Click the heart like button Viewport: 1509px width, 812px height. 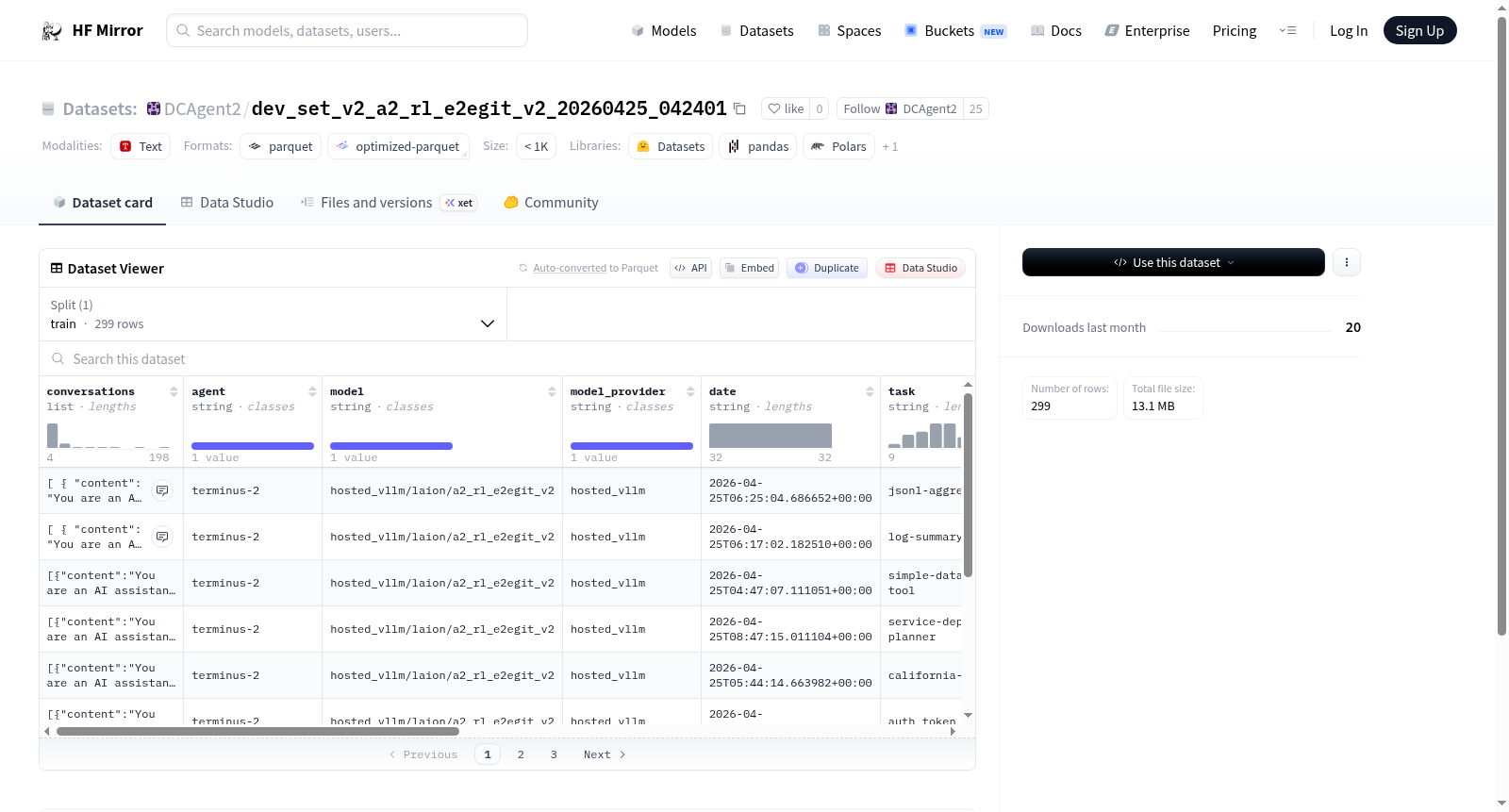point(786,109)
